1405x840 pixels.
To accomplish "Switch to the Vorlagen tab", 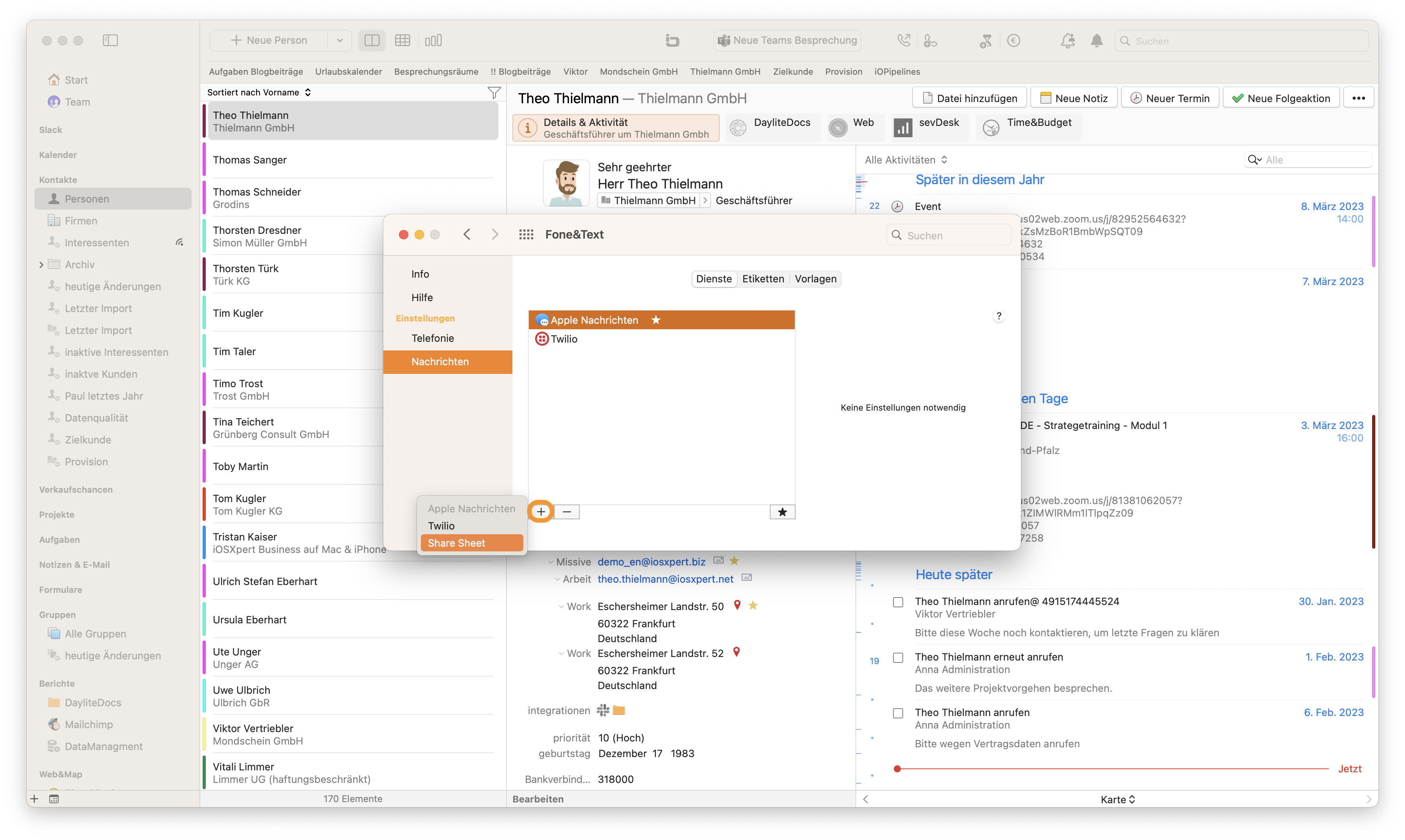I will [815, 279].
